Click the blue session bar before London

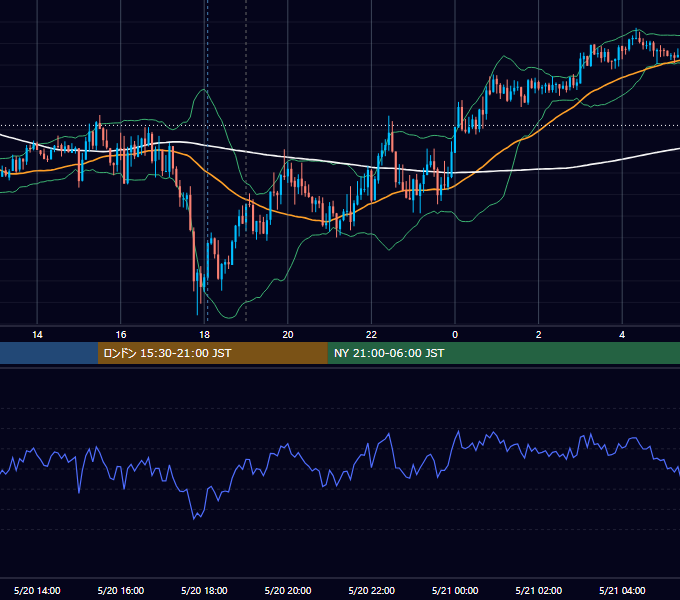(49, 353)
